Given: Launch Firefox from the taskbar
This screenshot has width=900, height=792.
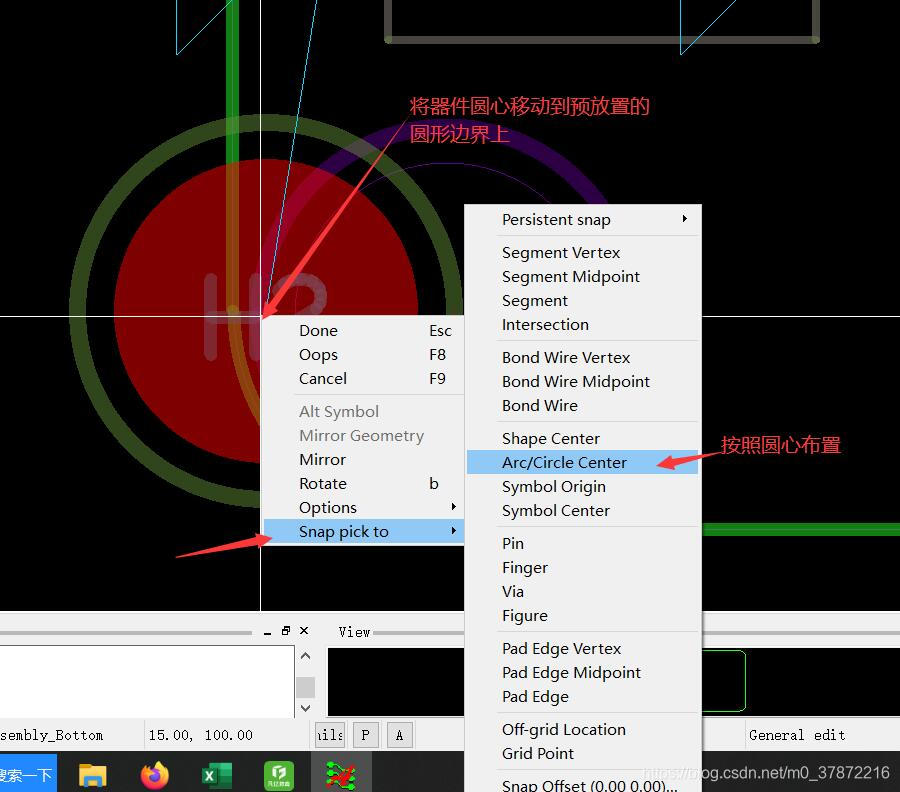Looking at the screenshot, I should click(155, 775).
